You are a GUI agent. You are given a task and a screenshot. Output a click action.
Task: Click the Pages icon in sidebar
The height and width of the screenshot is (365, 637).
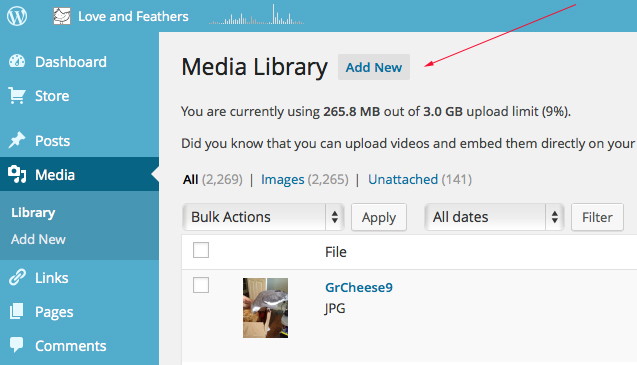[17, 312]
